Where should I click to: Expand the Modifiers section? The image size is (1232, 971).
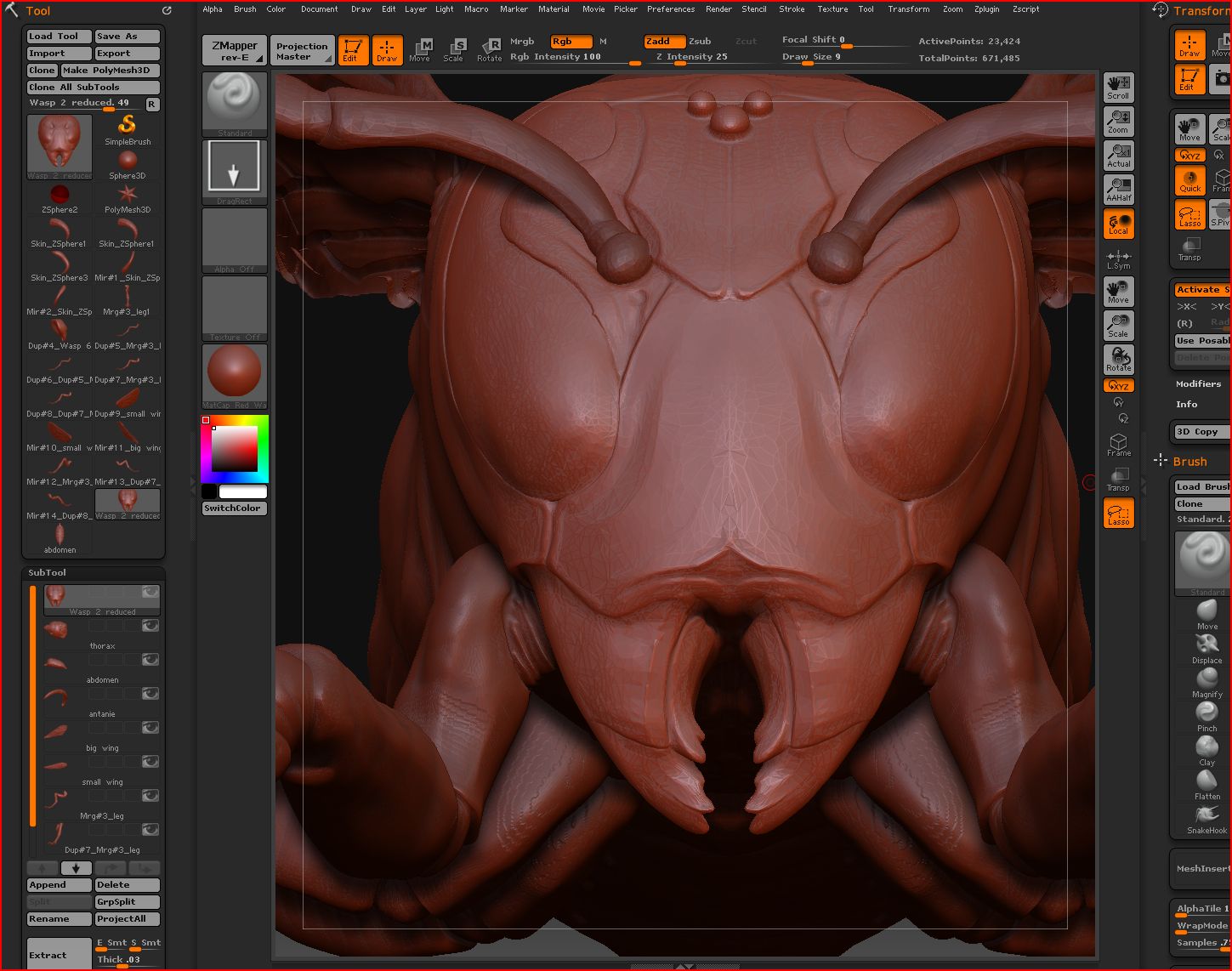[x=1198, y=384]
